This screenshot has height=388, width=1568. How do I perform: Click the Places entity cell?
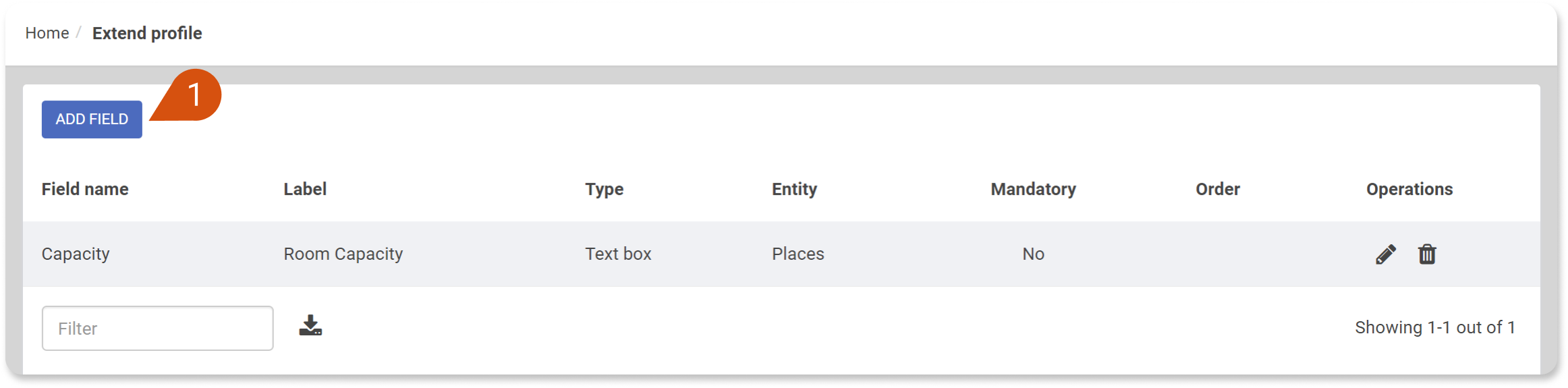[x=798, y=254]
